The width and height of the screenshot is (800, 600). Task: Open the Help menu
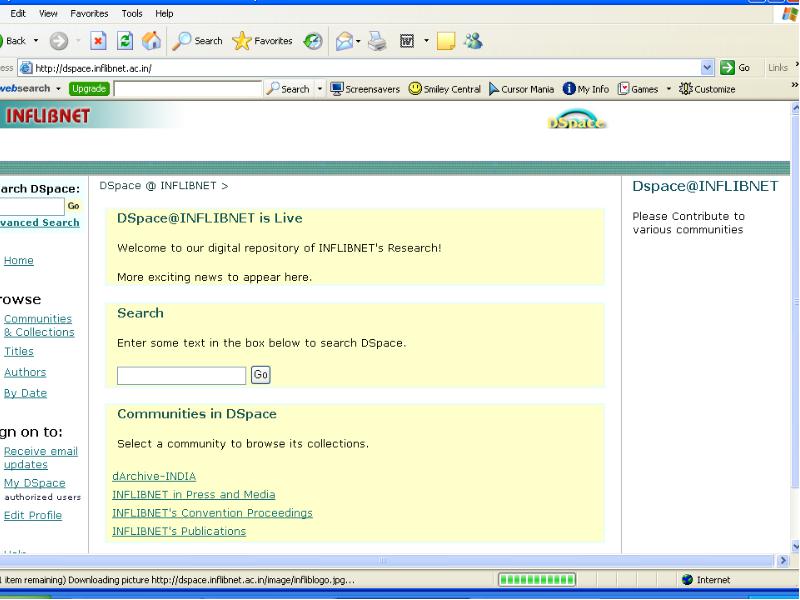(164, 13)
